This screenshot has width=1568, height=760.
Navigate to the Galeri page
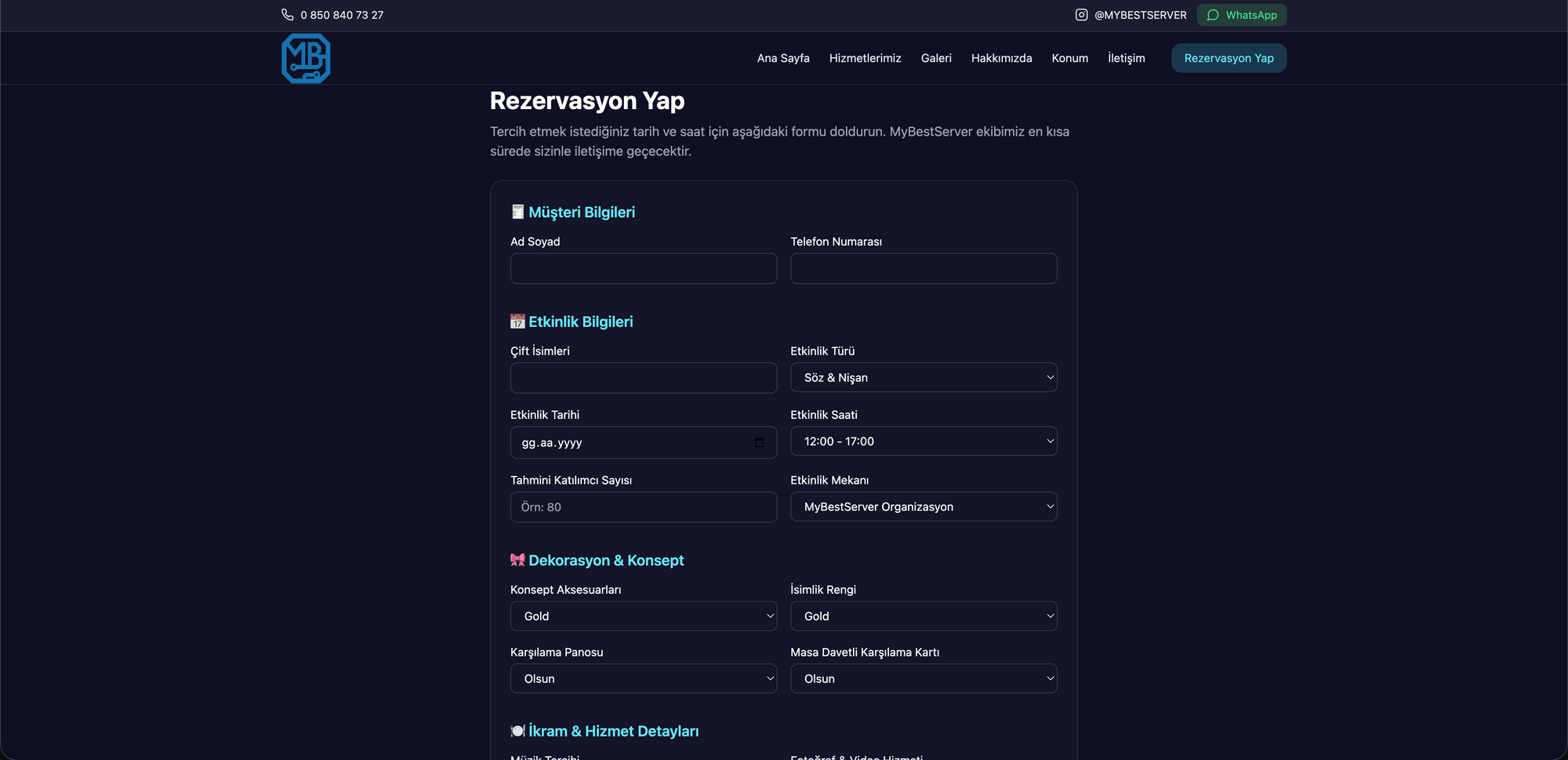click(936, 58)
